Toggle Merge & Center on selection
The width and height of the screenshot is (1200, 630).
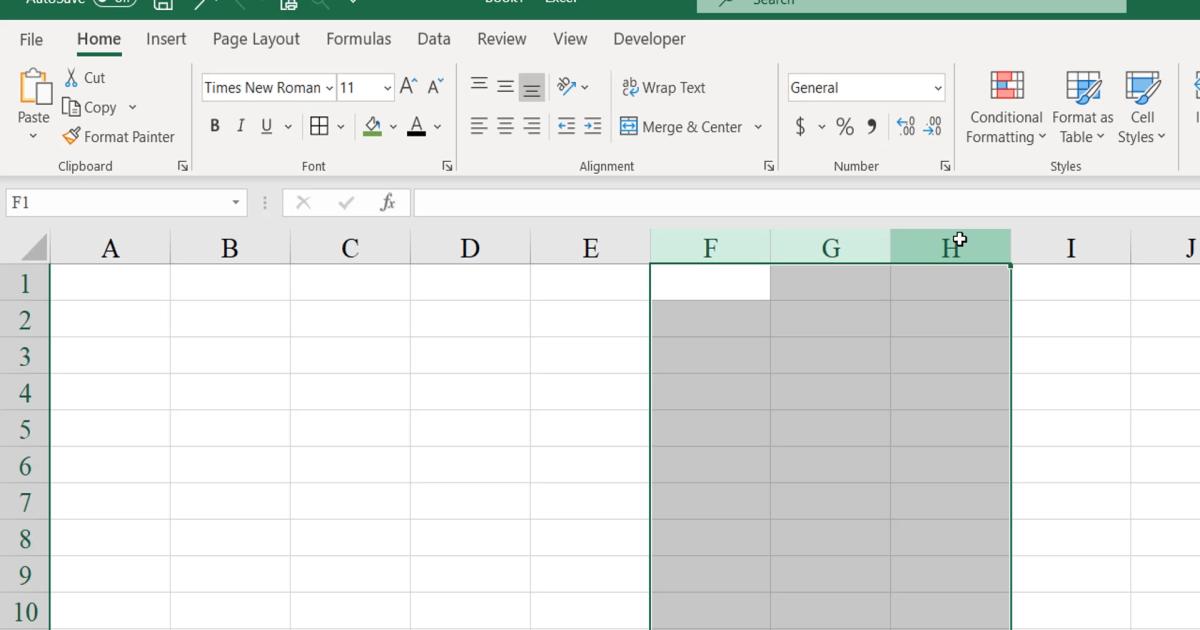pyautogui.click(x=686, y=126)
